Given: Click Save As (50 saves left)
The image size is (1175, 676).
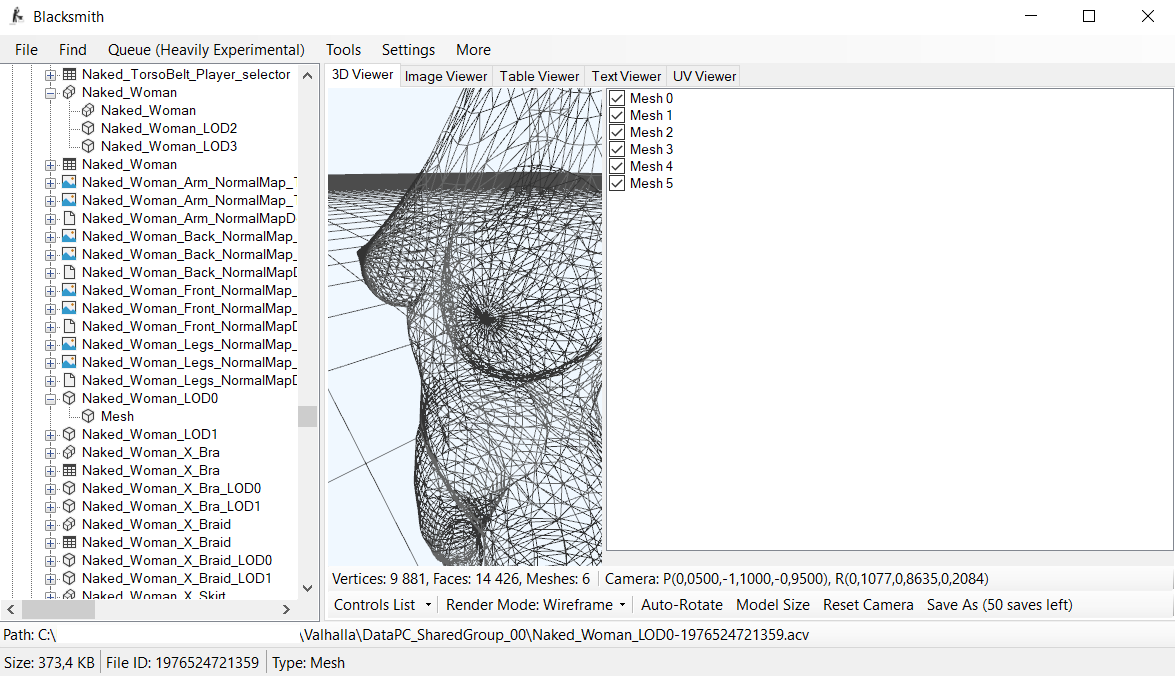Looking at the screenshot, I should point(1000,605).
